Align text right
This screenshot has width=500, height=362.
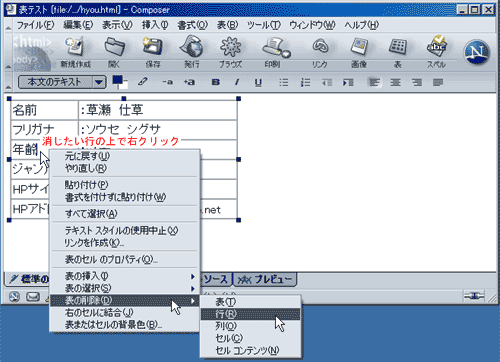point(417,82)
